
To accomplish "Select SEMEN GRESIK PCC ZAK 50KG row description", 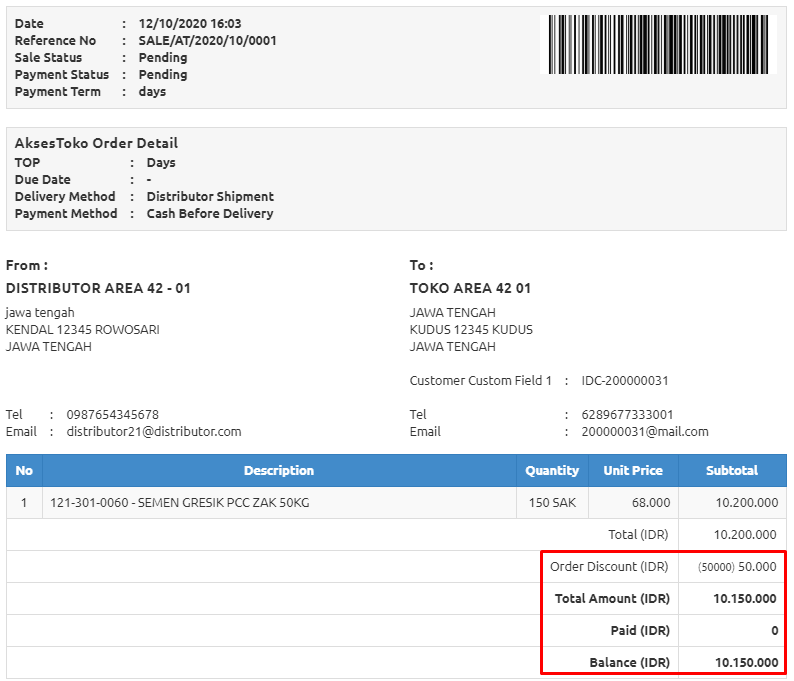I will click(x=180, y=503).
